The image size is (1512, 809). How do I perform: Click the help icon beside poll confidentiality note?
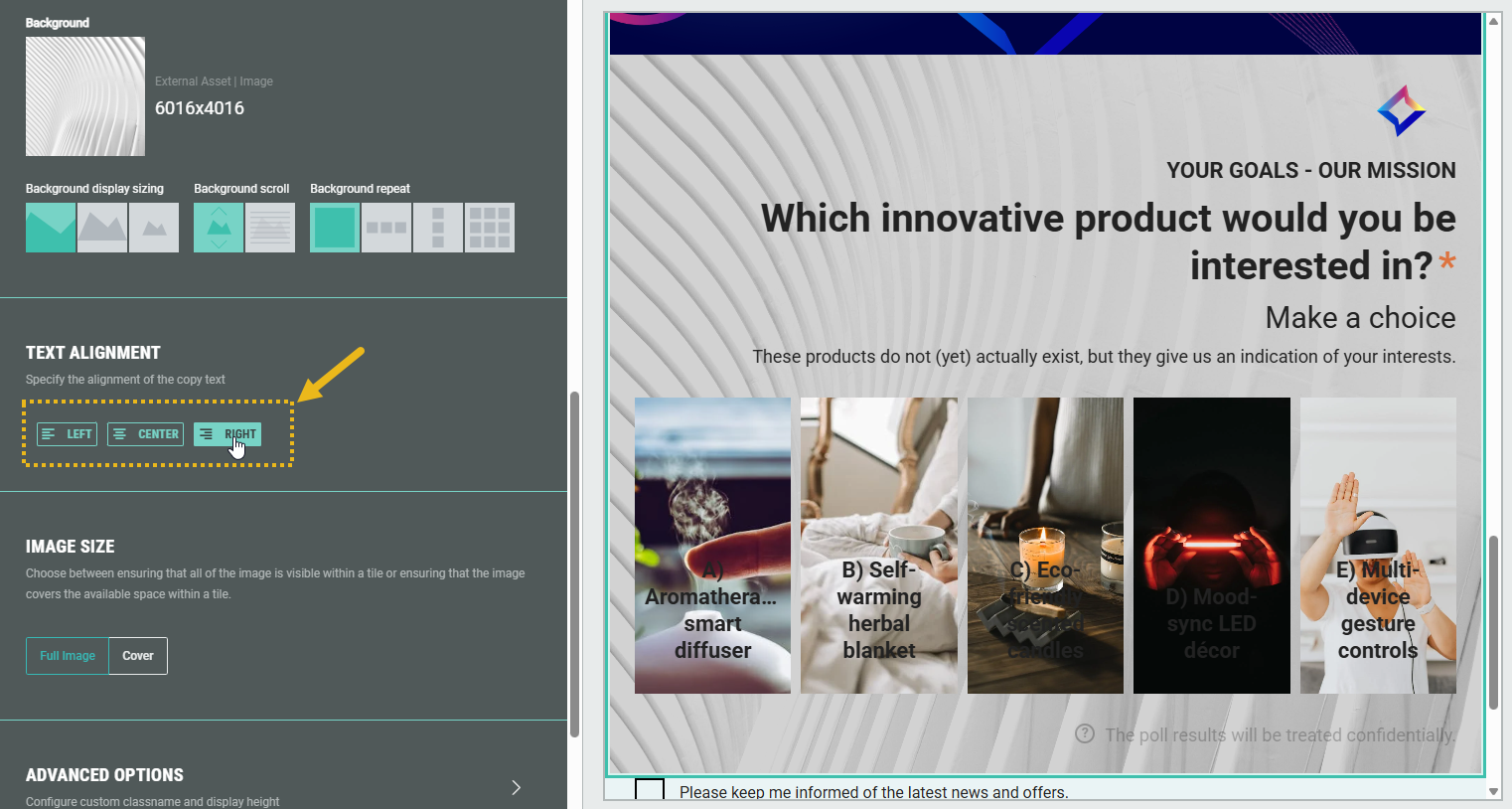click(1085, 734)
